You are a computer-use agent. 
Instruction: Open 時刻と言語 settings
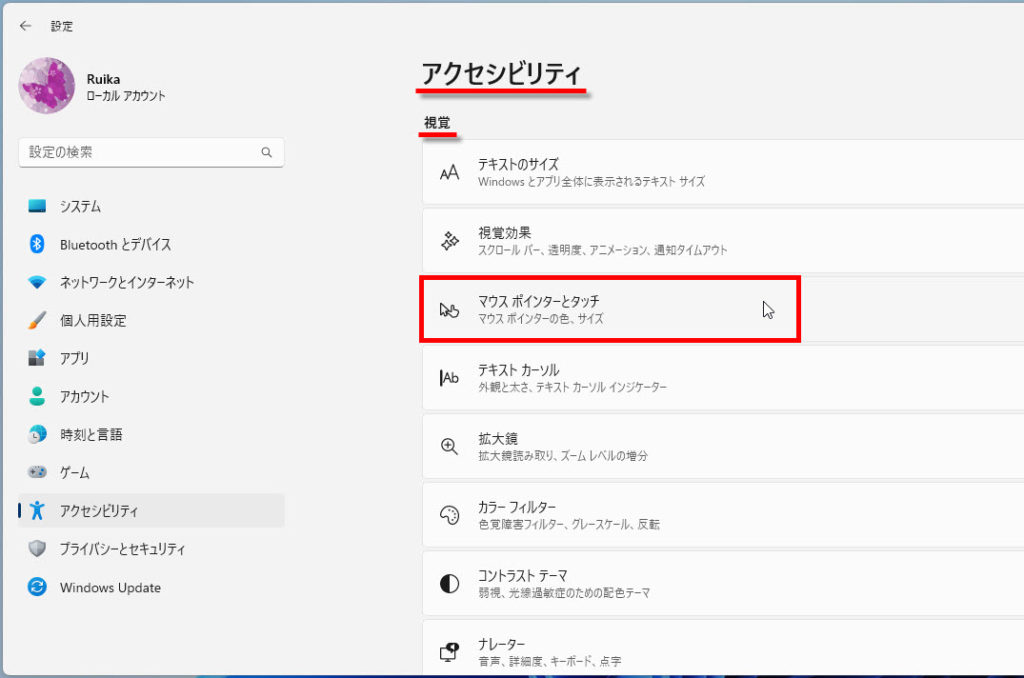click(x=90, y=435)
